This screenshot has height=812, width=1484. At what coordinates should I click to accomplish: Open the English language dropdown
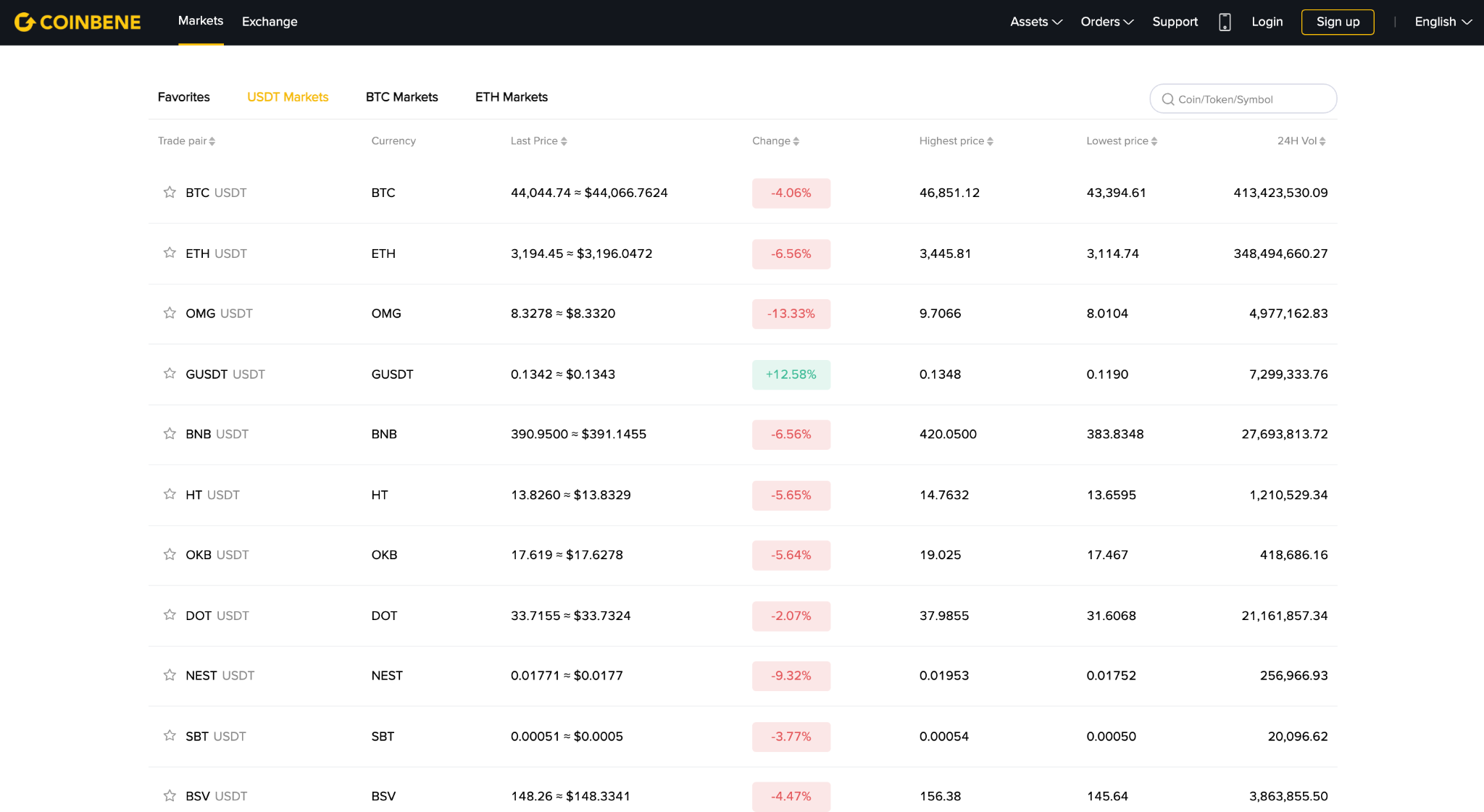tap(1443, 22)
